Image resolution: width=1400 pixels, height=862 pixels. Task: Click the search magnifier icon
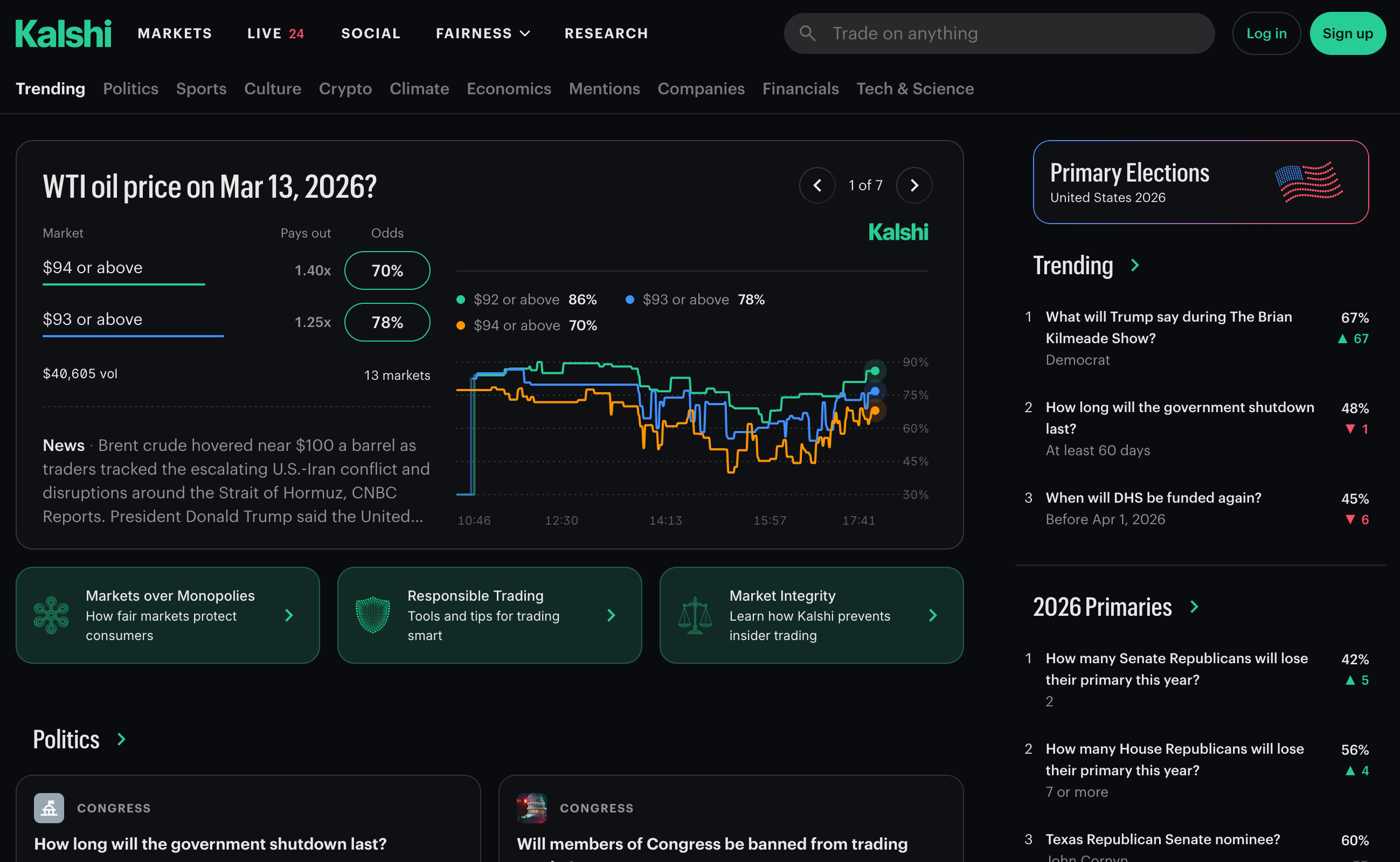click(x=807, y=33)
